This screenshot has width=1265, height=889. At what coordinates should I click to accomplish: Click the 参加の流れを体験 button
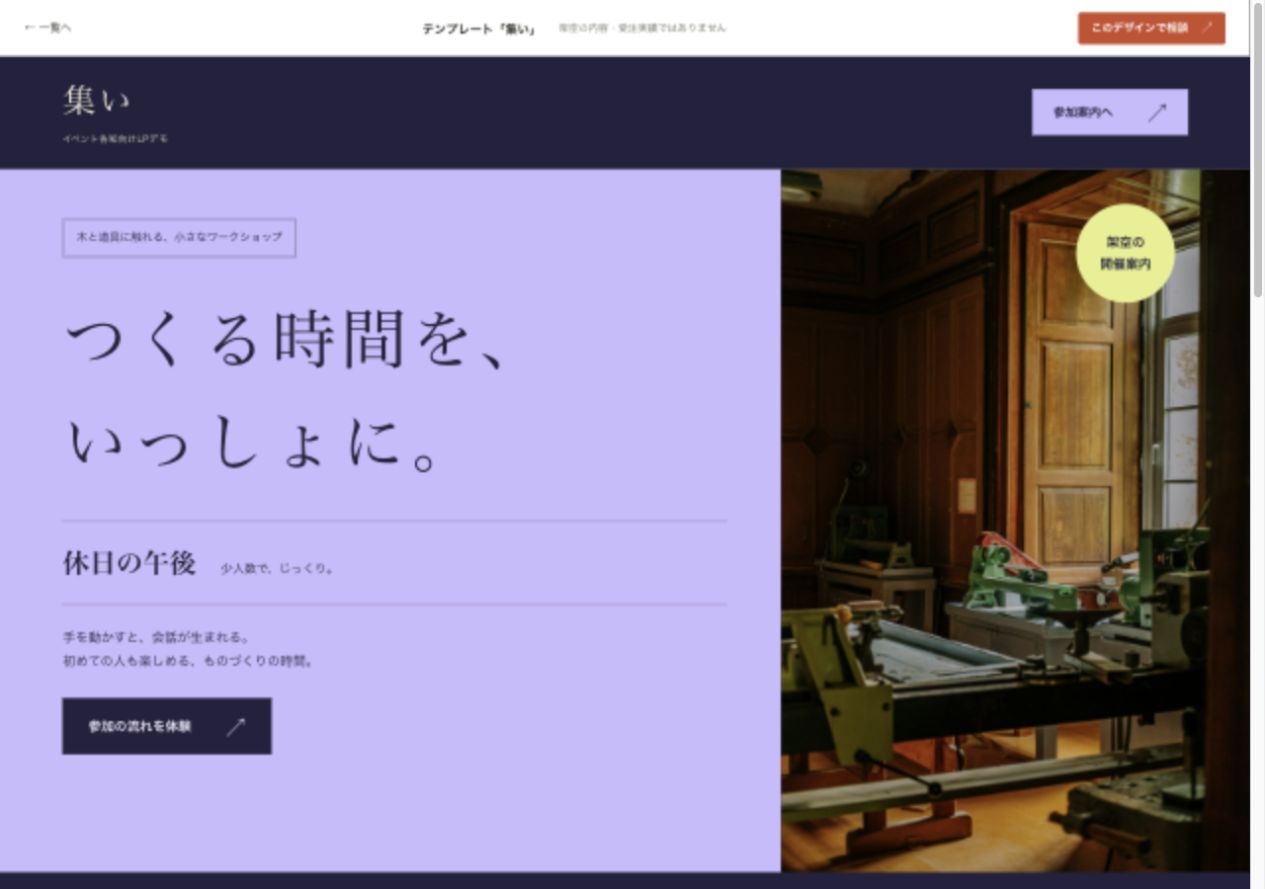coord(167,726)
